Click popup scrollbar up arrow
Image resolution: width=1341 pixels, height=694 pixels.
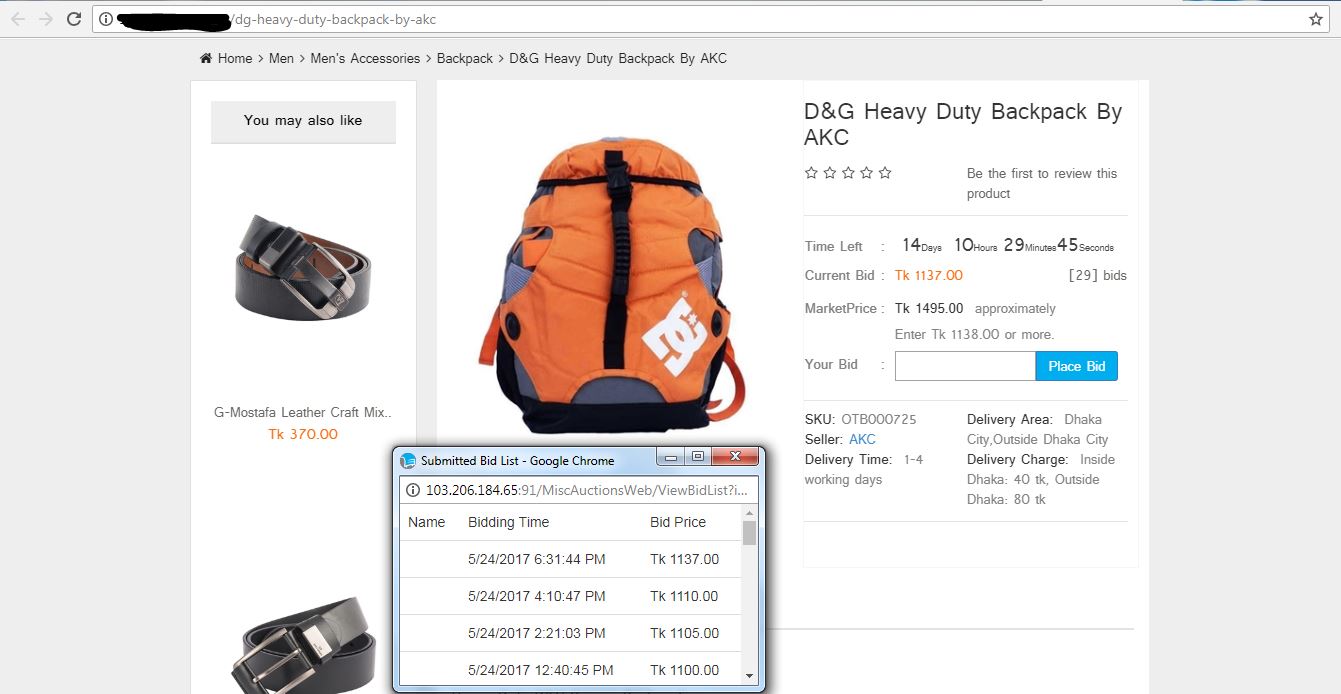coord(750,512)
